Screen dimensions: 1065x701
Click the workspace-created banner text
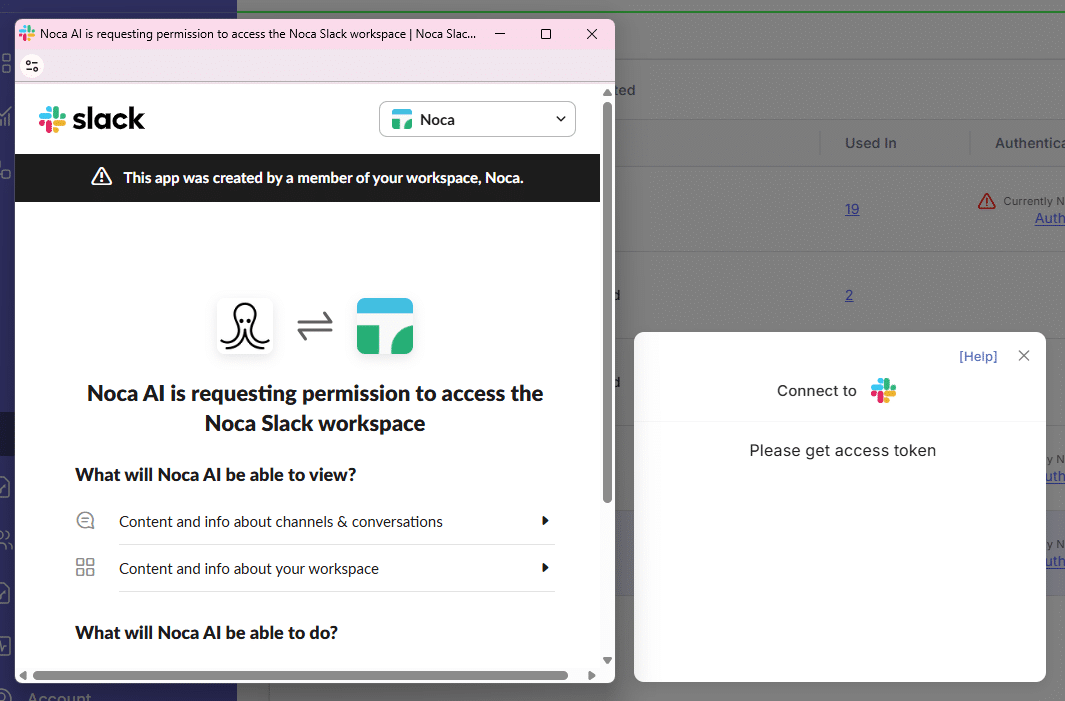(x=323, y=178)
